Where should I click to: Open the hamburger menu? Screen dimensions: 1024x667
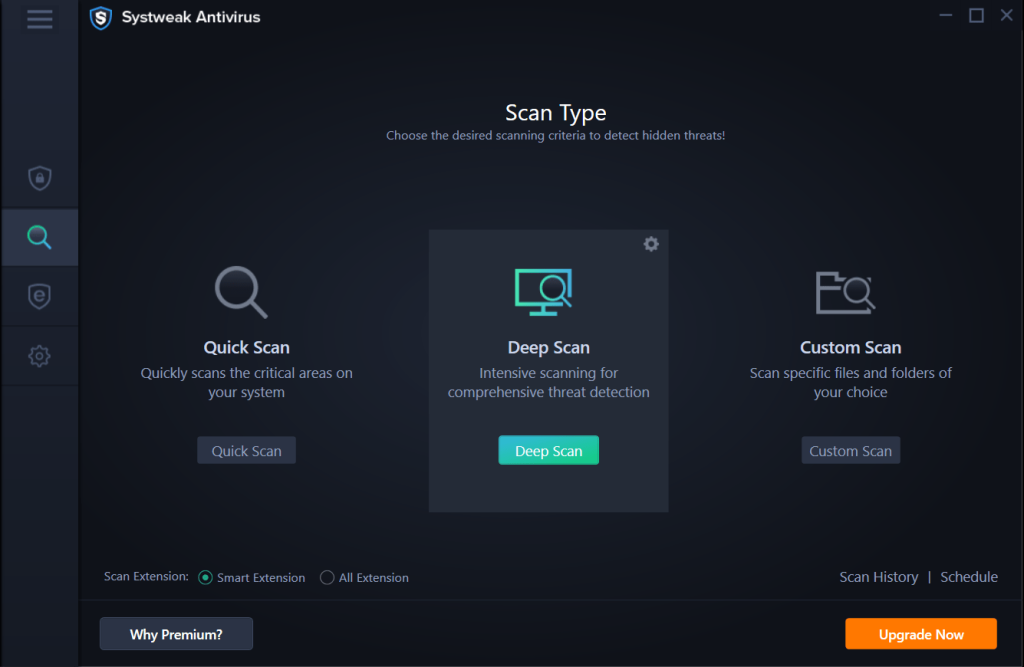pyautogui.click(x=40, y=18)
